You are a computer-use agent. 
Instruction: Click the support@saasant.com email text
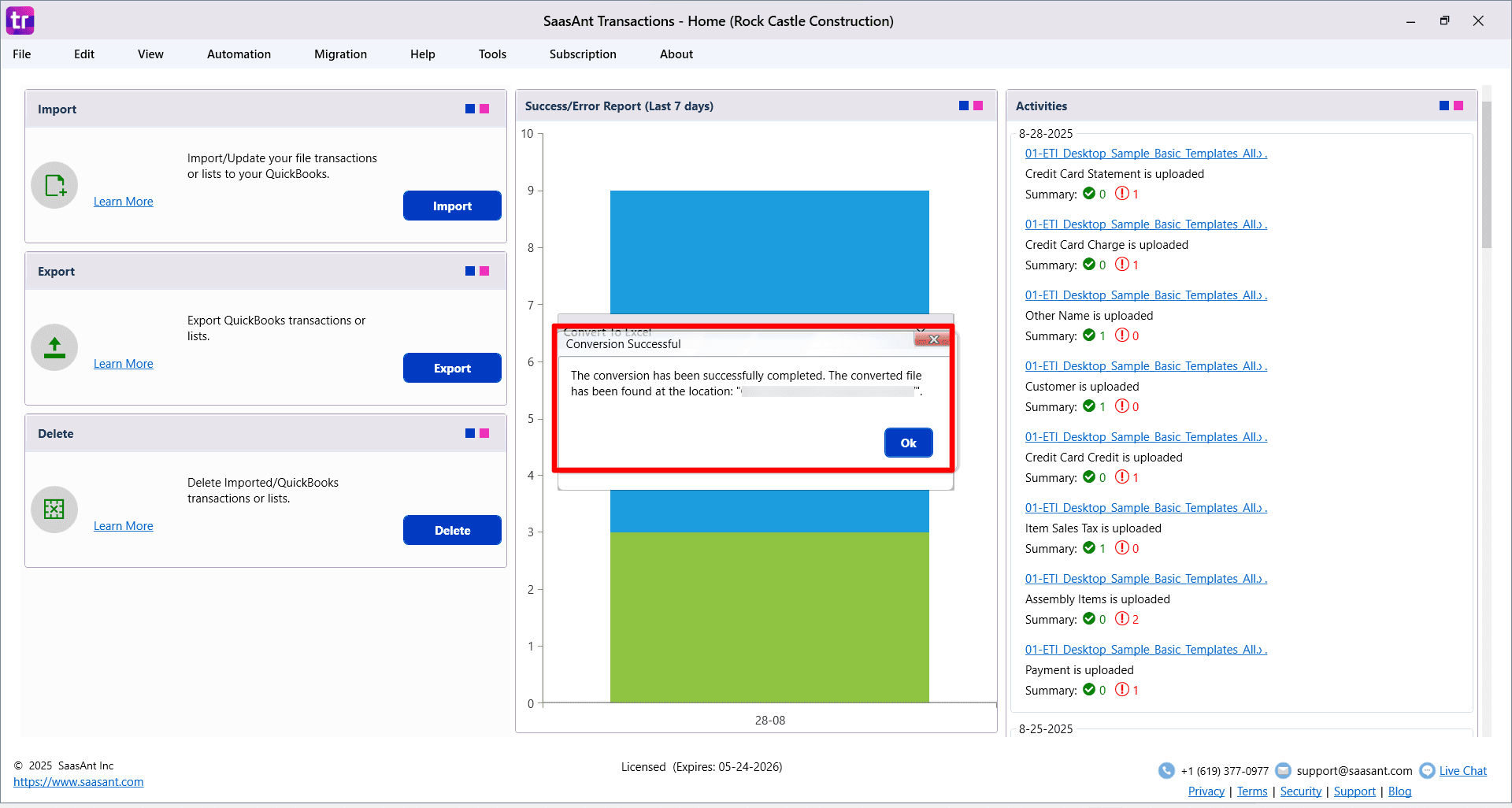click(1354, 771)
